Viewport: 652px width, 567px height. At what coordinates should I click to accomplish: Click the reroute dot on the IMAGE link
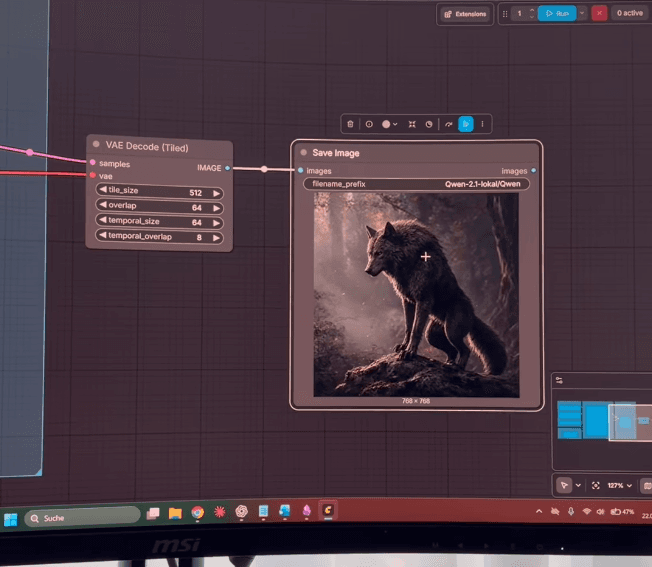tap(264, 169)
